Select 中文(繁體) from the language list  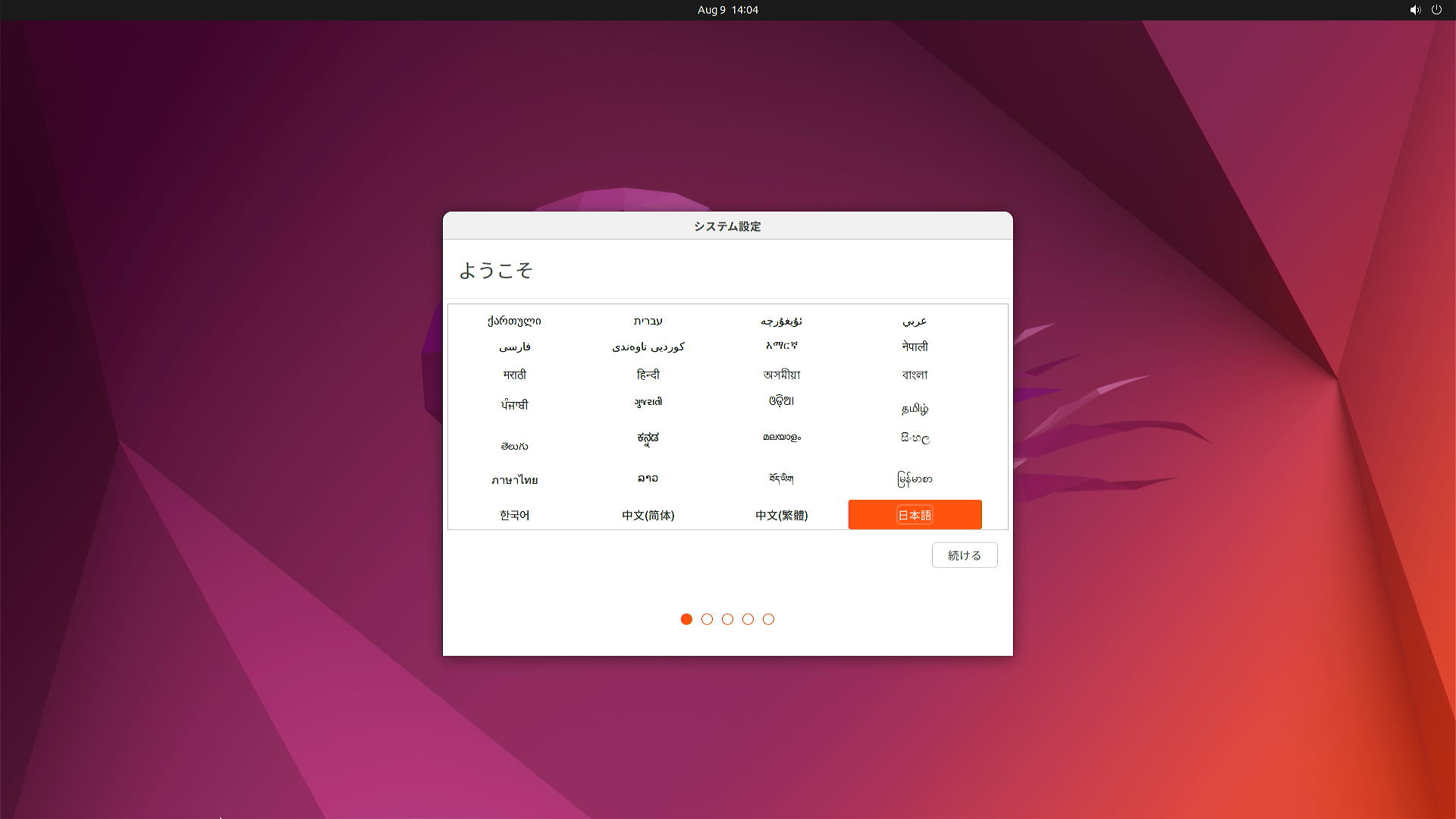tap(781, 514)
